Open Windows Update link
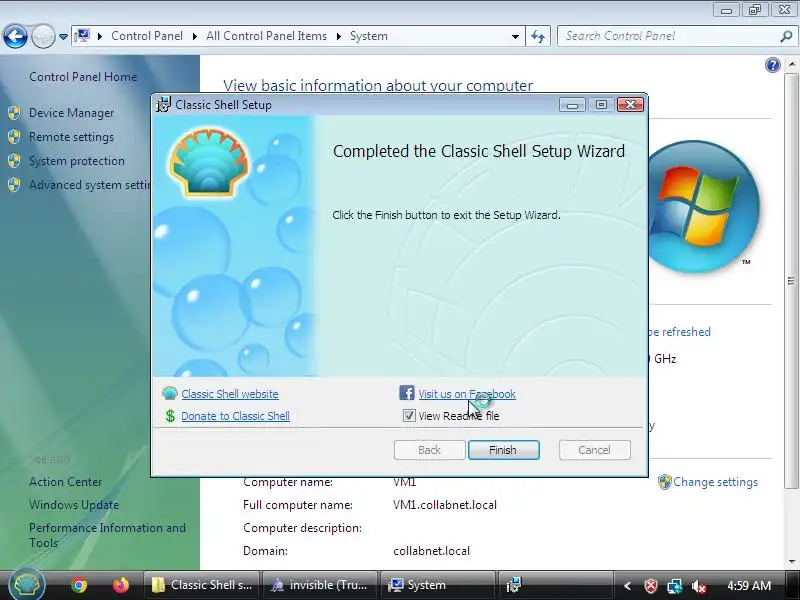This screenshot has height=600, width=800. [74, 505]
